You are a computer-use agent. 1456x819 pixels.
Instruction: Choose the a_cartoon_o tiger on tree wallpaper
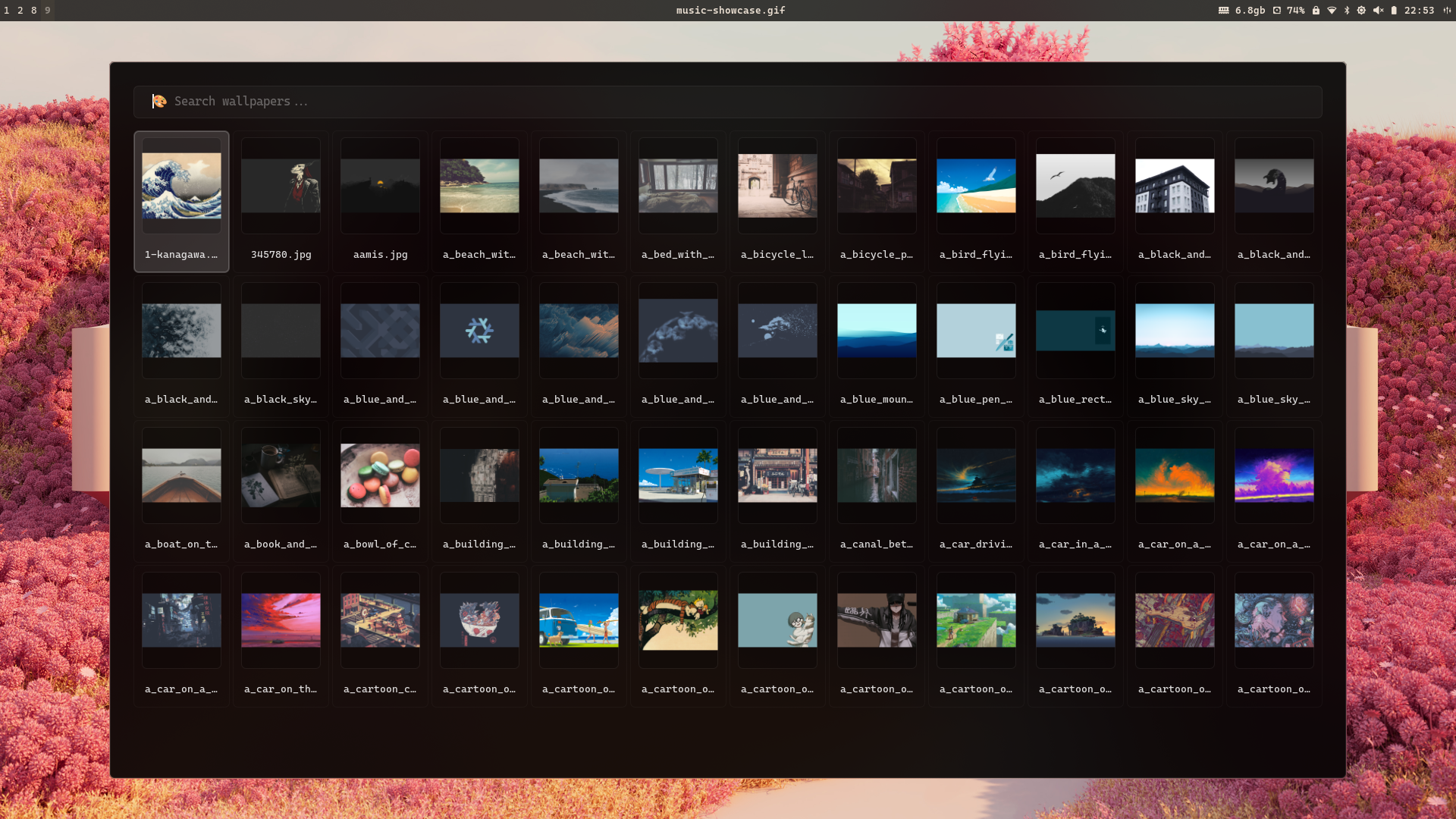click(678, 636)
